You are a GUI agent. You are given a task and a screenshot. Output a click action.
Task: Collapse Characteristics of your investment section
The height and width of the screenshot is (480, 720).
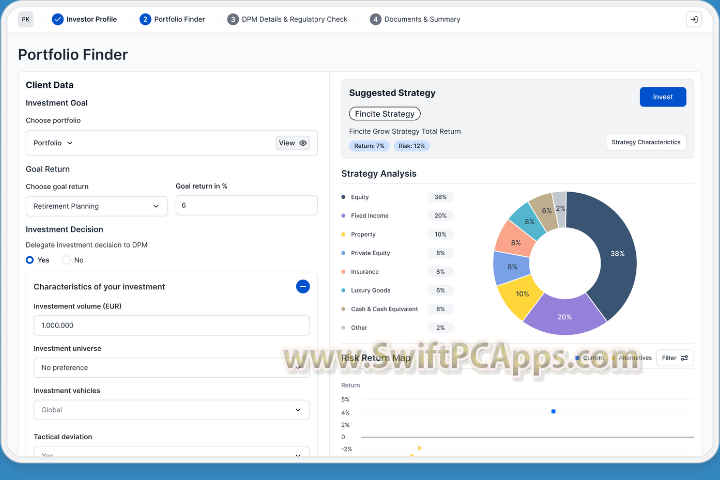tap(303, 287)
